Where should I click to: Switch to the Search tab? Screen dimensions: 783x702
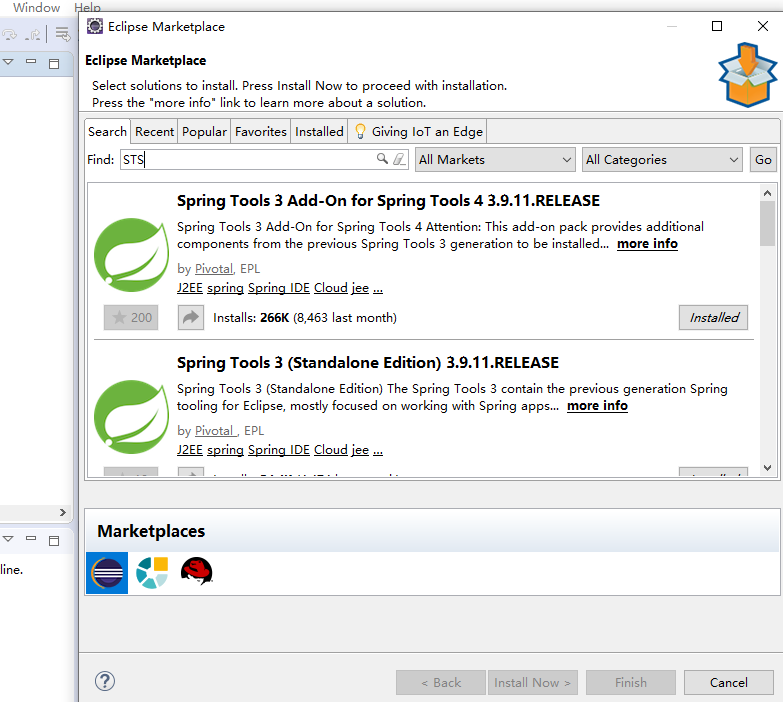[107, 132]
